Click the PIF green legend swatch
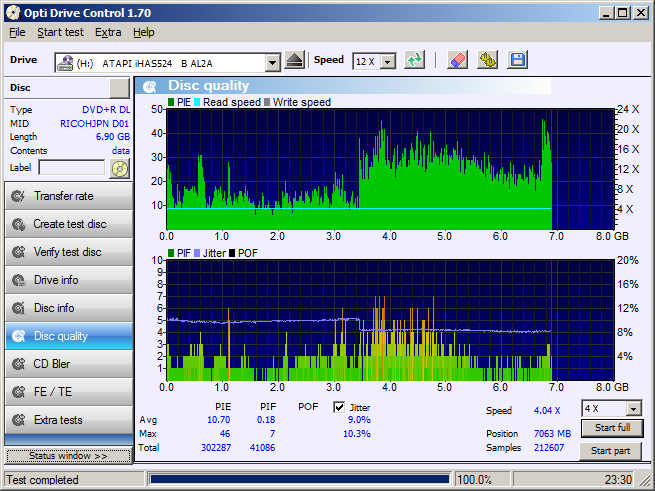The image size is (655, 491). point(171,253)
